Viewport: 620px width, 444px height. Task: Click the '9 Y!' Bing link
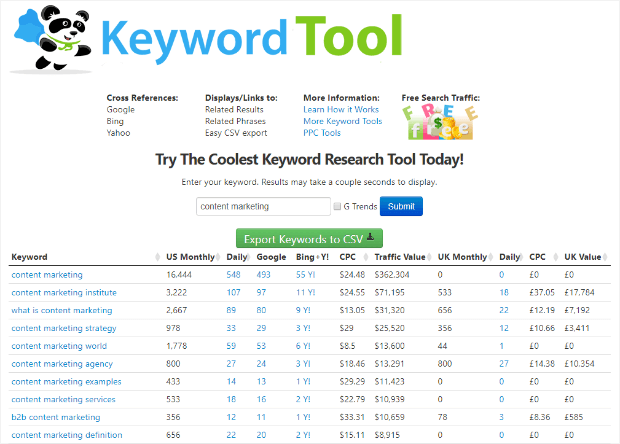tap(303, 310)
